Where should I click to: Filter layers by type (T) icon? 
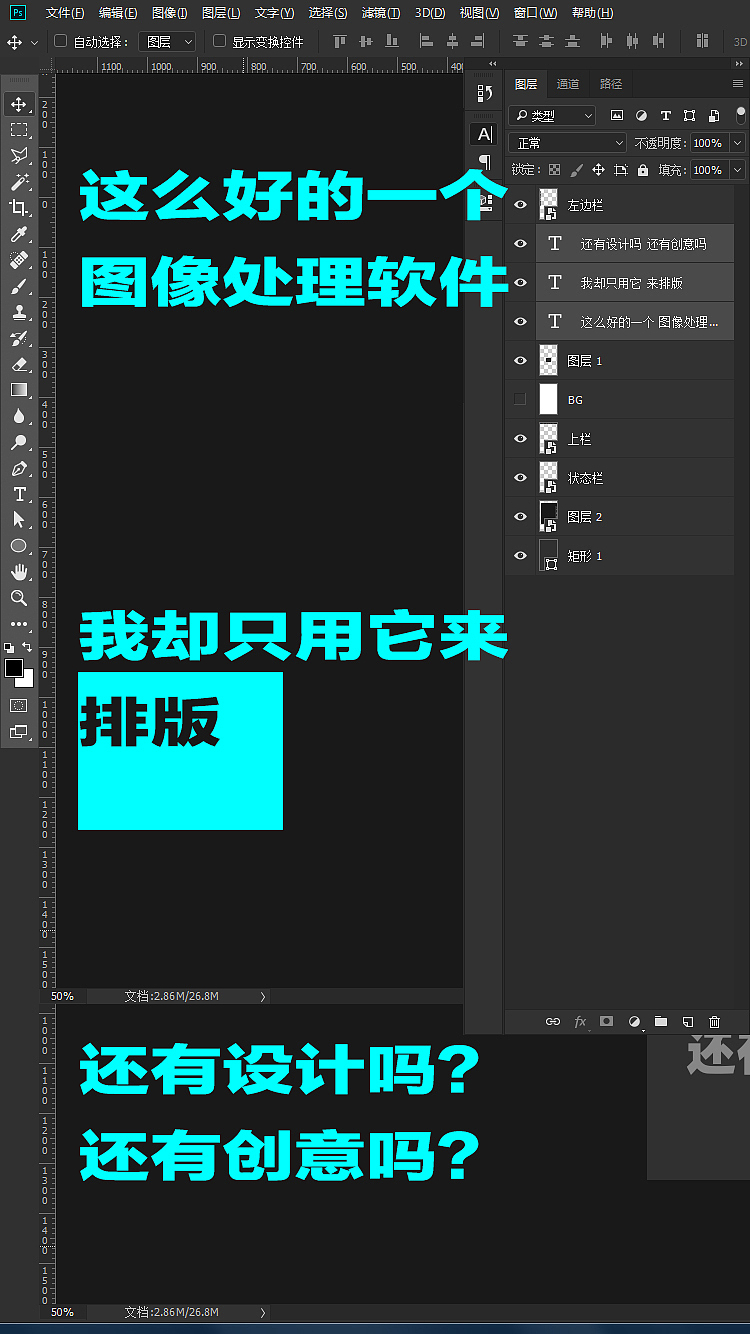pos(666,116)
